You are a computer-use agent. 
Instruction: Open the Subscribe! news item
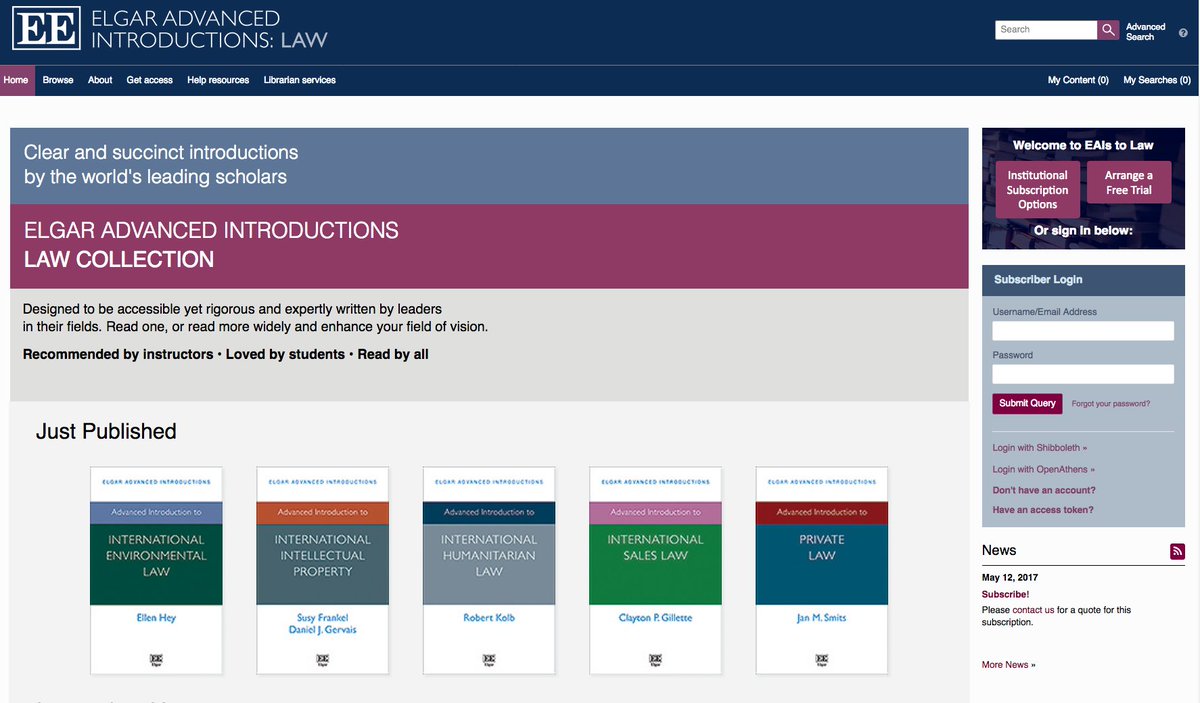[x=1005, y=594]
